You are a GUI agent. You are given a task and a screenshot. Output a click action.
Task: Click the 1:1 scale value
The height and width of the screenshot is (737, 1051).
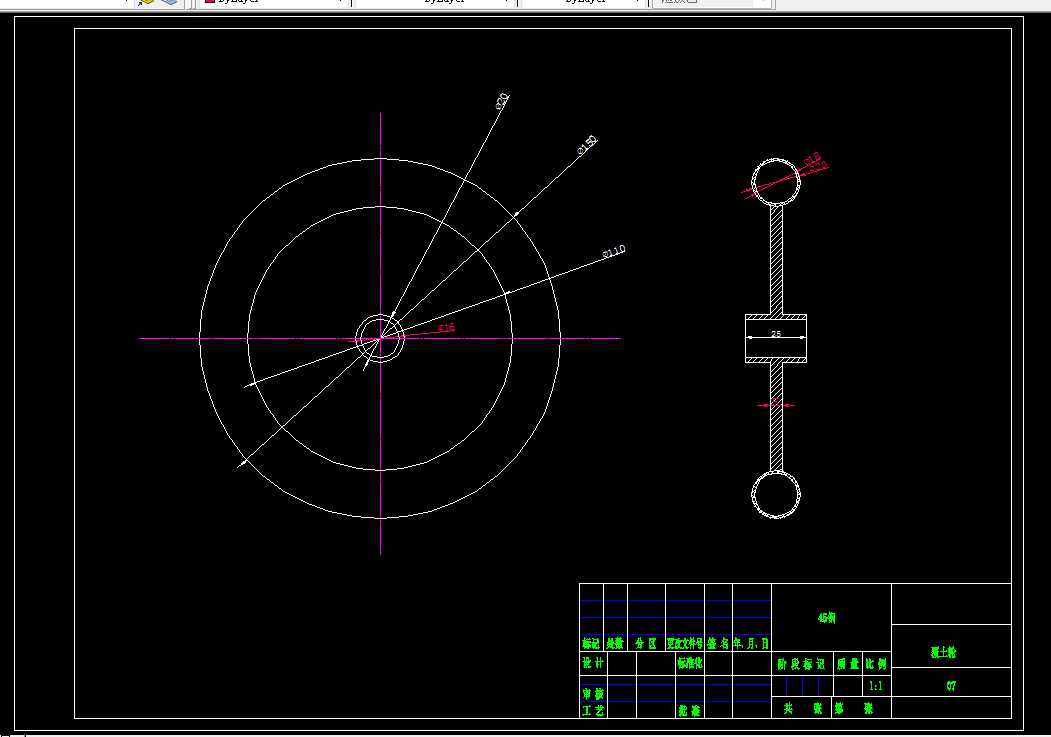[875, 685]
